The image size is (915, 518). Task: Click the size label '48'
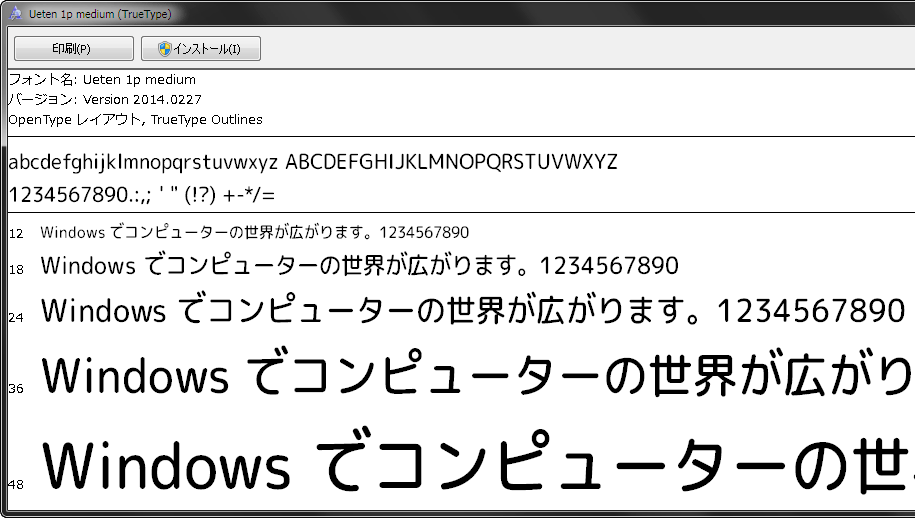click(x=16, y=484)
